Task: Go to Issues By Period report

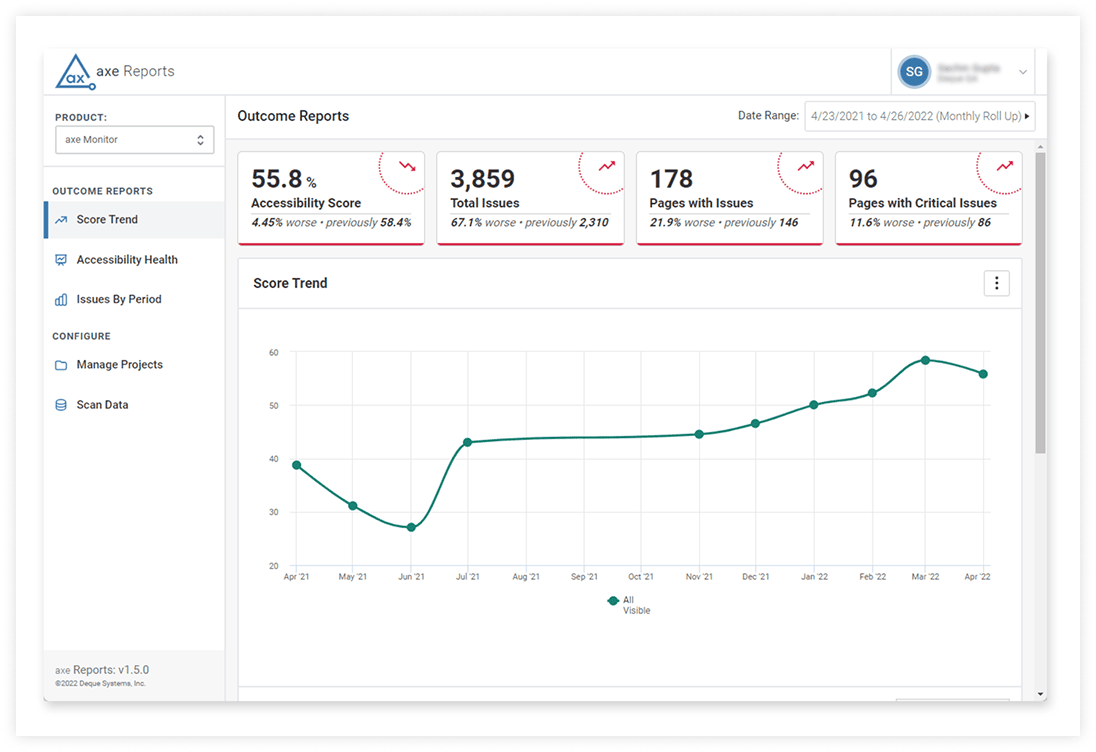Action: pos(118,300)
